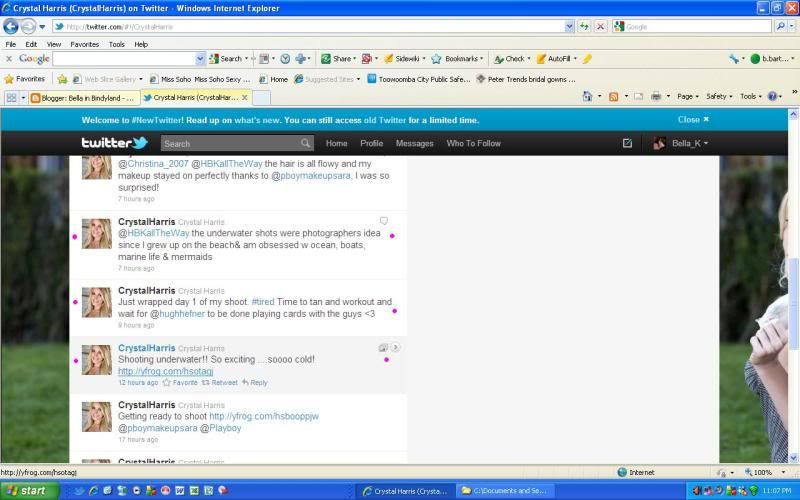The image size is (800, 500).
Task: Go to Twitter Home link
Action: click(337, 143)
